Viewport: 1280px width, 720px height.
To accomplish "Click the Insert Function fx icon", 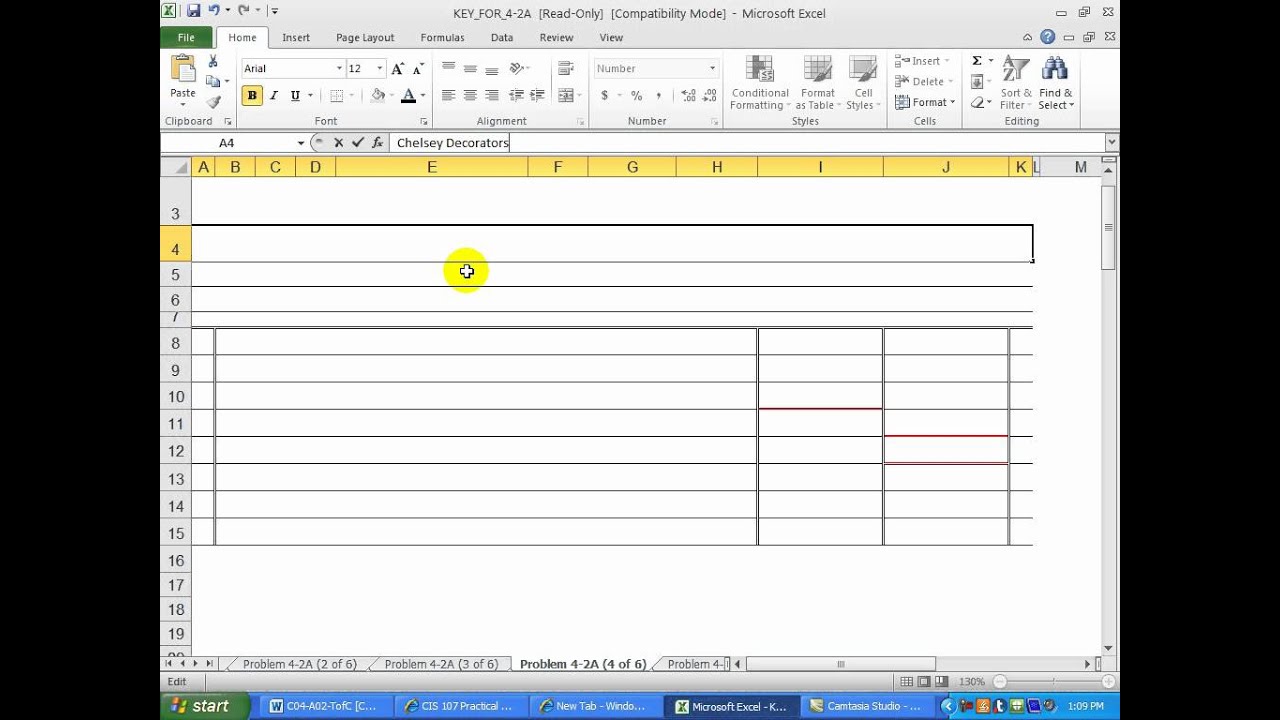I will click(x=377, y=143).
